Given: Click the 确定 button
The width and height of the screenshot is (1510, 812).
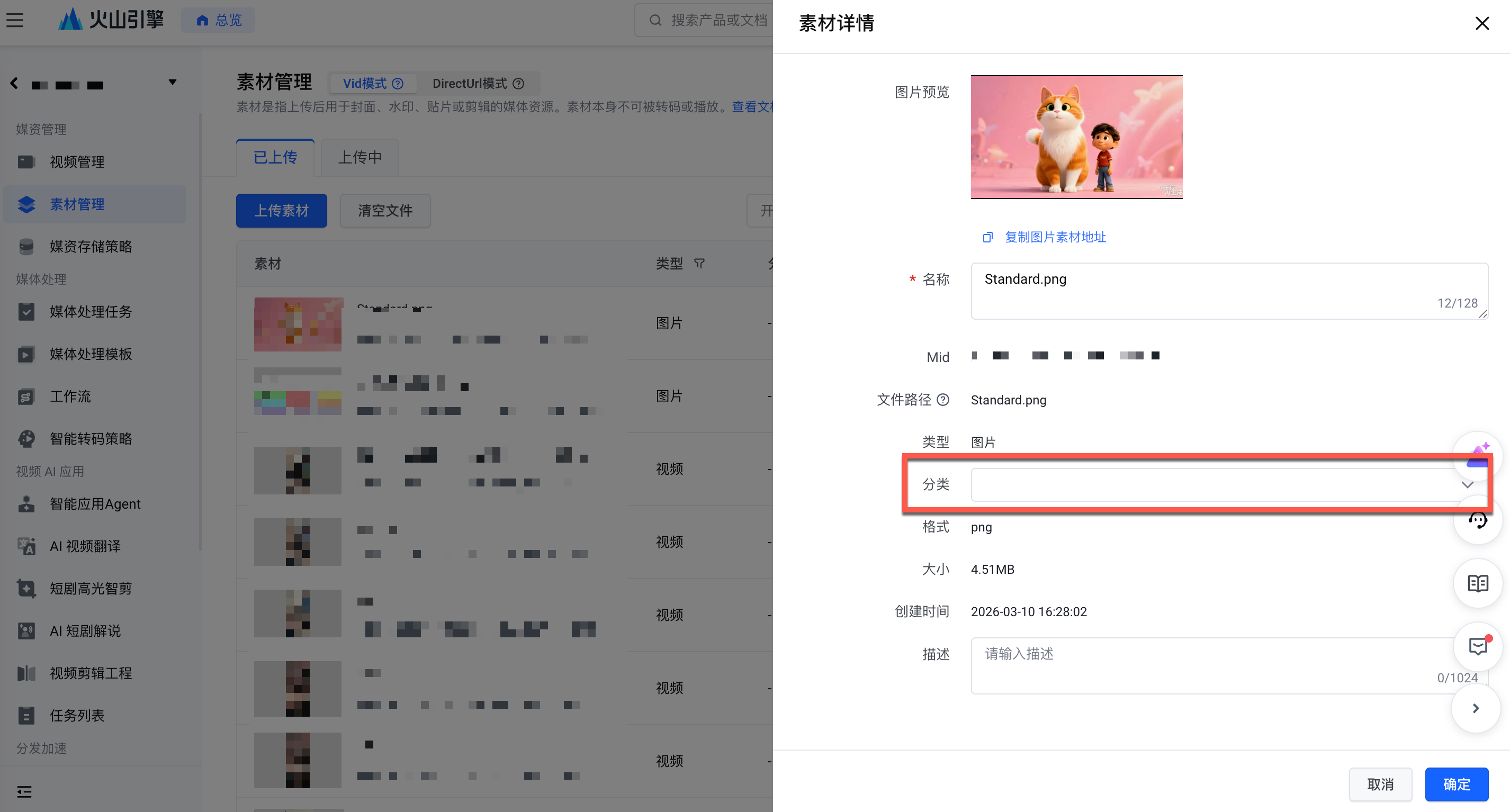Looking at the screenshot, I should (x=1456, y=784).
